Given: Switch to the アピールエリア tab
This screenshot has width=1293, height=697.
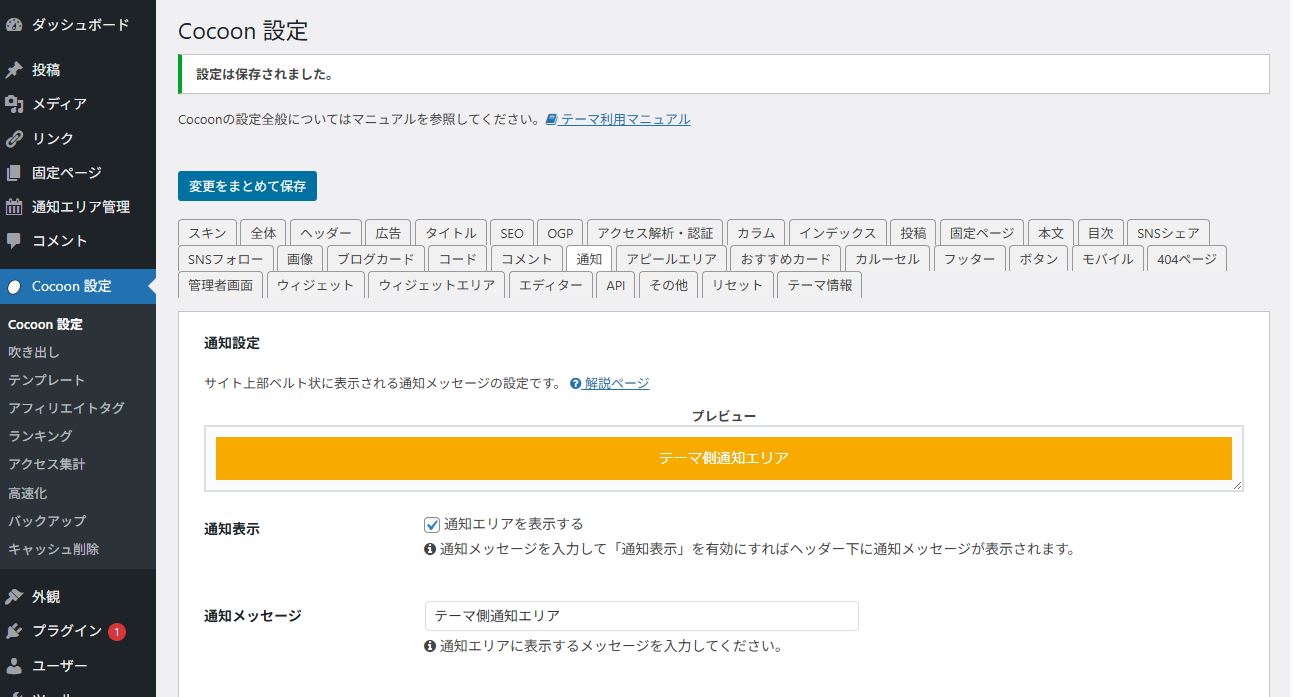Looking at the screenshot, I should (671, 259).
